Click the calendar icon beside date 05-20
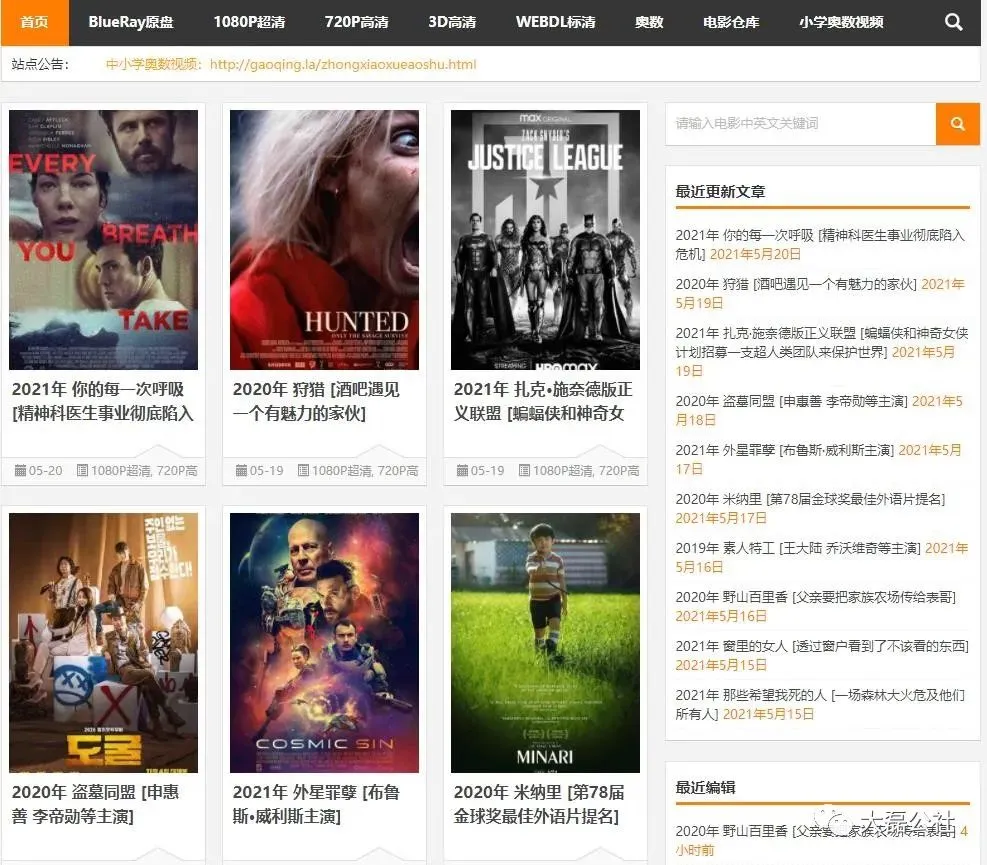The width and height of the screenshot is (987, 865). point(20,470)
